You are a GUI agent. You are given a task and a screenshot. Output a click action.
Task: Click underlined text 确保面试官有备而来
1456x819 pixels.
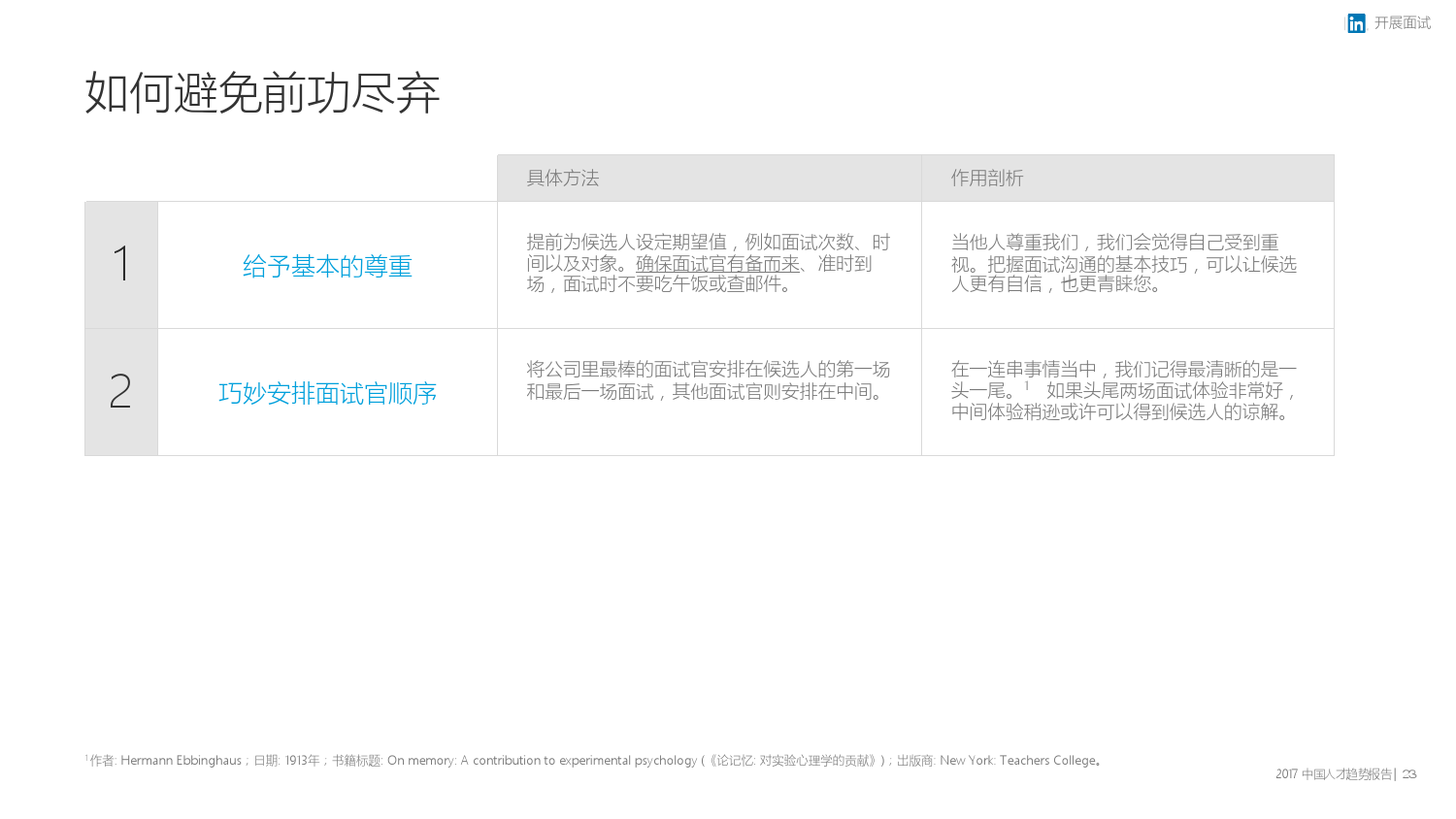coord(717,264)
